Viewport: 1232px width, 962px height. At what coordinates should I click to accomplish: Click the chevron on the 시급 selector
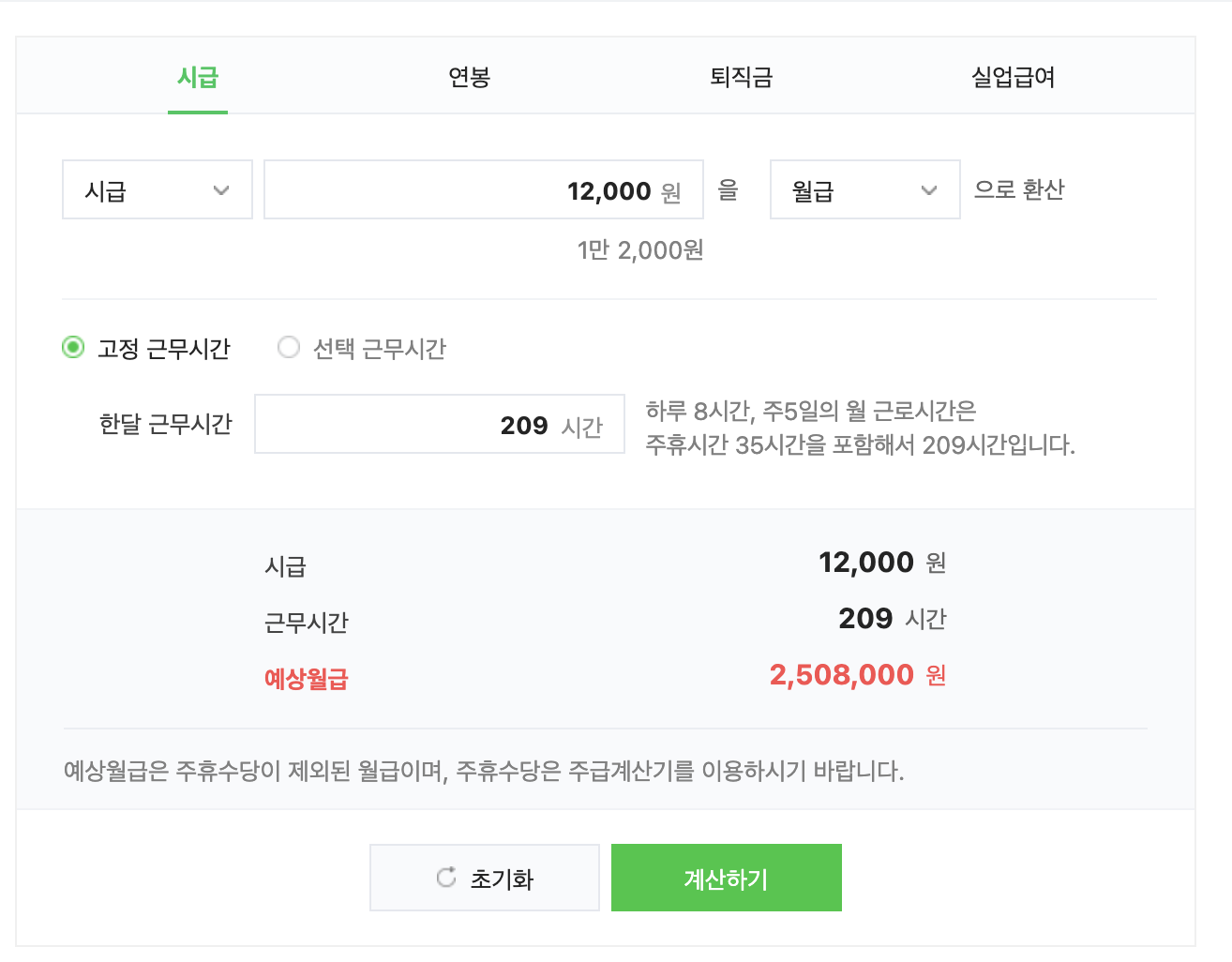222,189
